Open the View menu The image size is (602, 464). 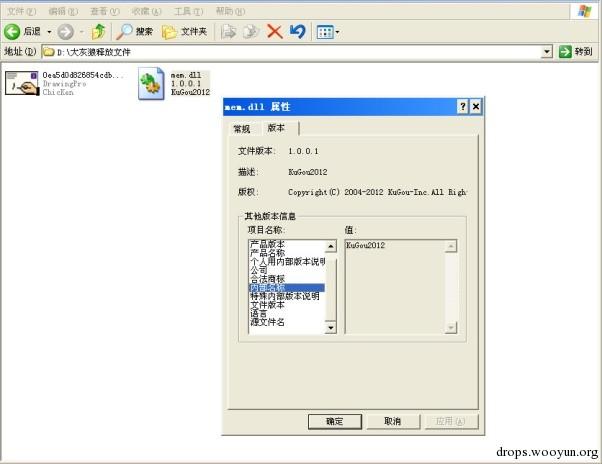point(105,12)
